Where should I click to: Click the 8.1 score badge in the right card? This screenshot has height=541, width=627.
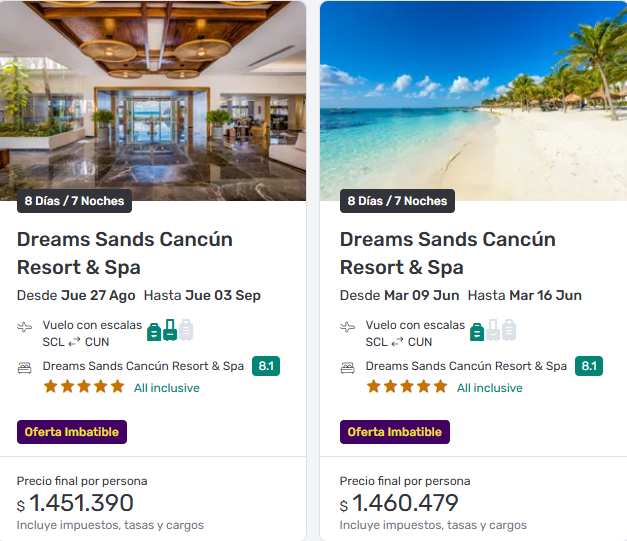589,366
